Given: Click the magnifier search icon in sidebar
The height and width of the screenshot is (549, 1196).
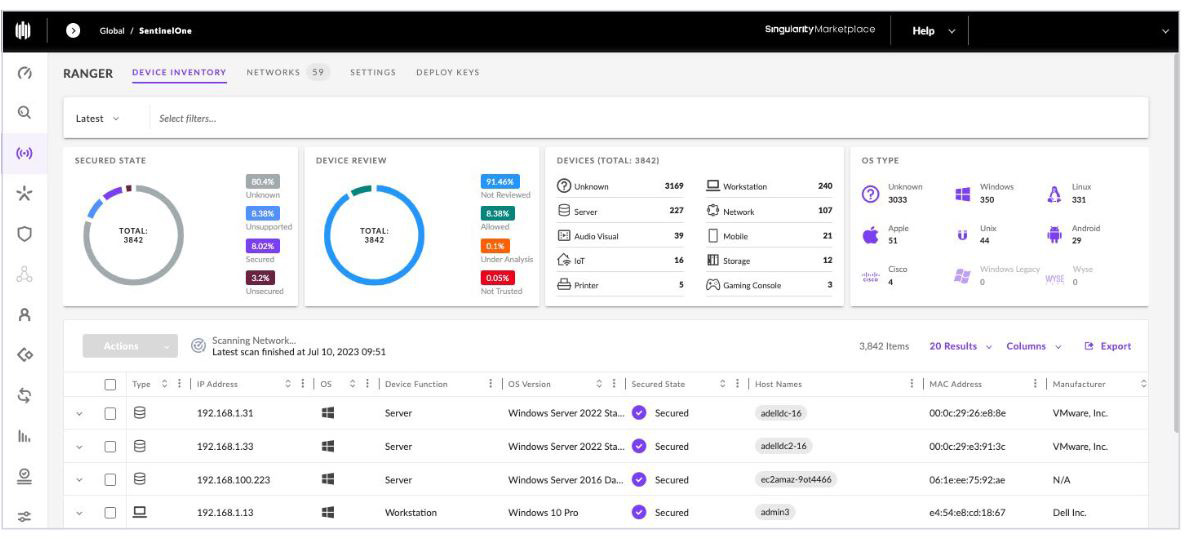Looking at the screenshot, I should coord(24,113).
